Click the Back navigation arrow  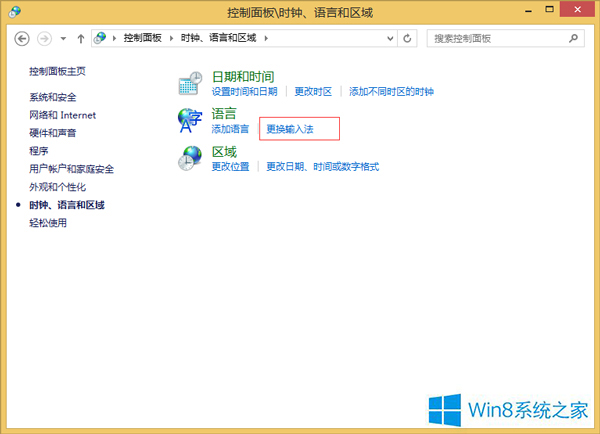coord(22,39)
